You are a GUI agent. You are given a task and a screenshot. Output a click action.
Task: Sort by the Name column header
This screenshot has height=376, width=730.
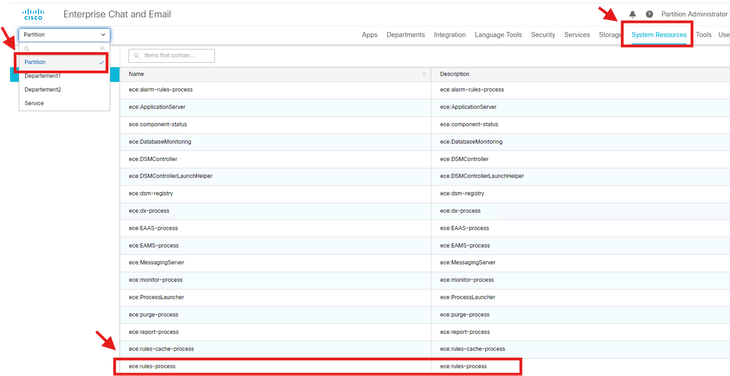(x=136, y=74)
